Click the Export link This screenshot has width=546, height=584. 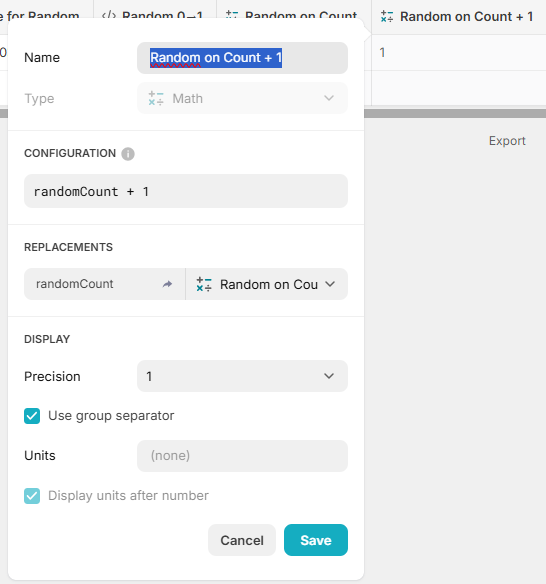coord(507,141)
